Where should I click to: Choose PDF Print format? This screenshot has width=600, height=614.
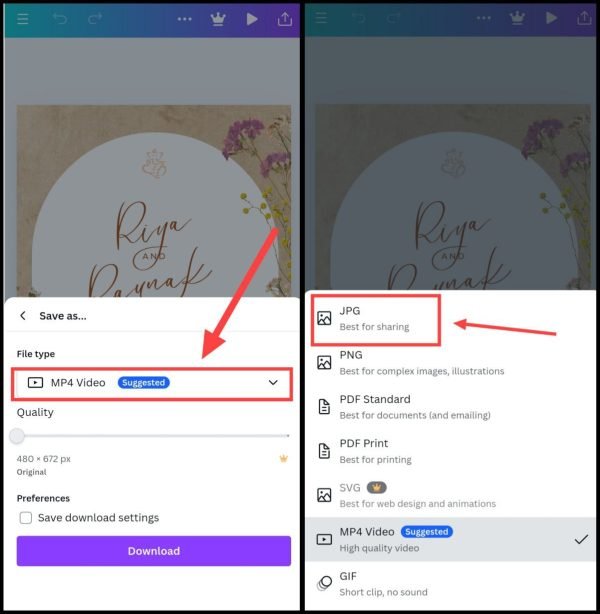coord(450,451)
